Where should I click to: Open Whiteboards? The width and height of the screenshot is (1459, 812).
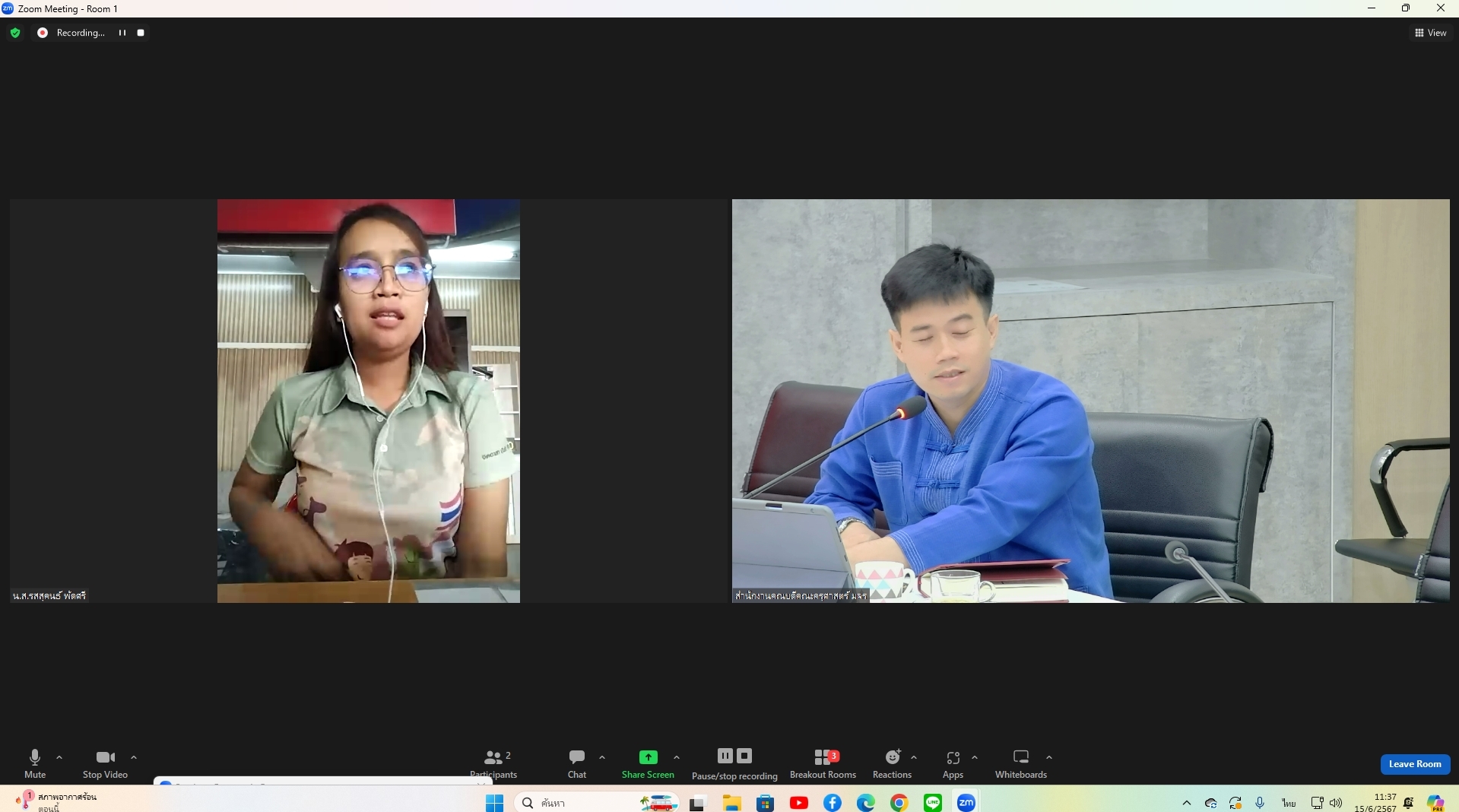click(x=1021, y=763)
